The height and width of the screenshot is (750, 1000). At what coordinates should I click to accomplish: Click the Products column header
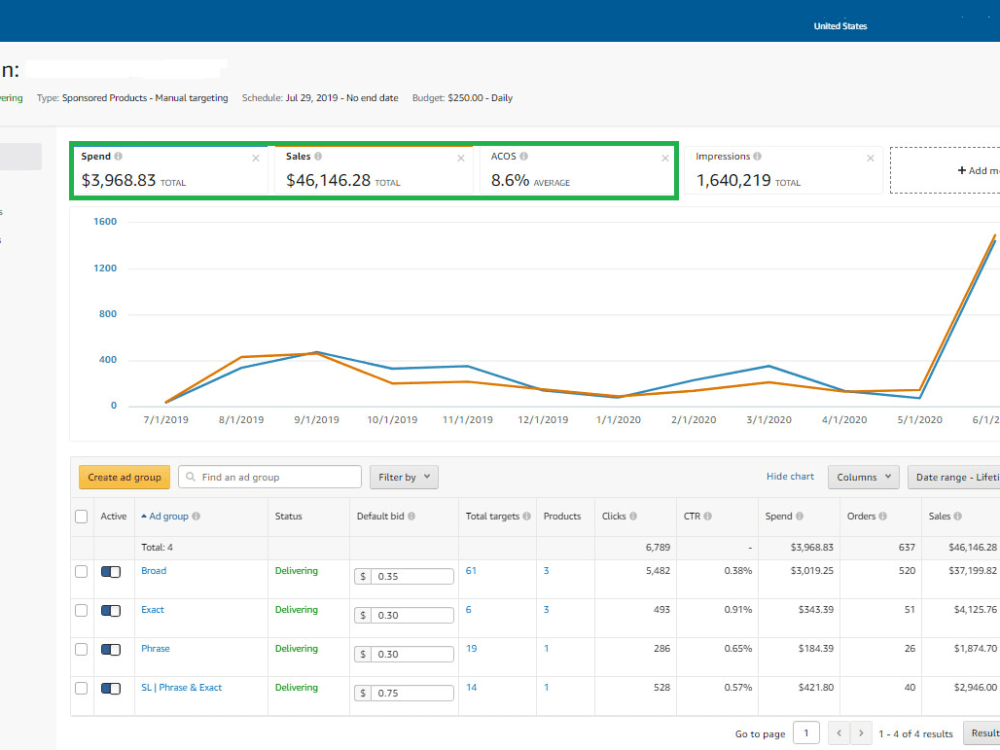tap(562, 516)
